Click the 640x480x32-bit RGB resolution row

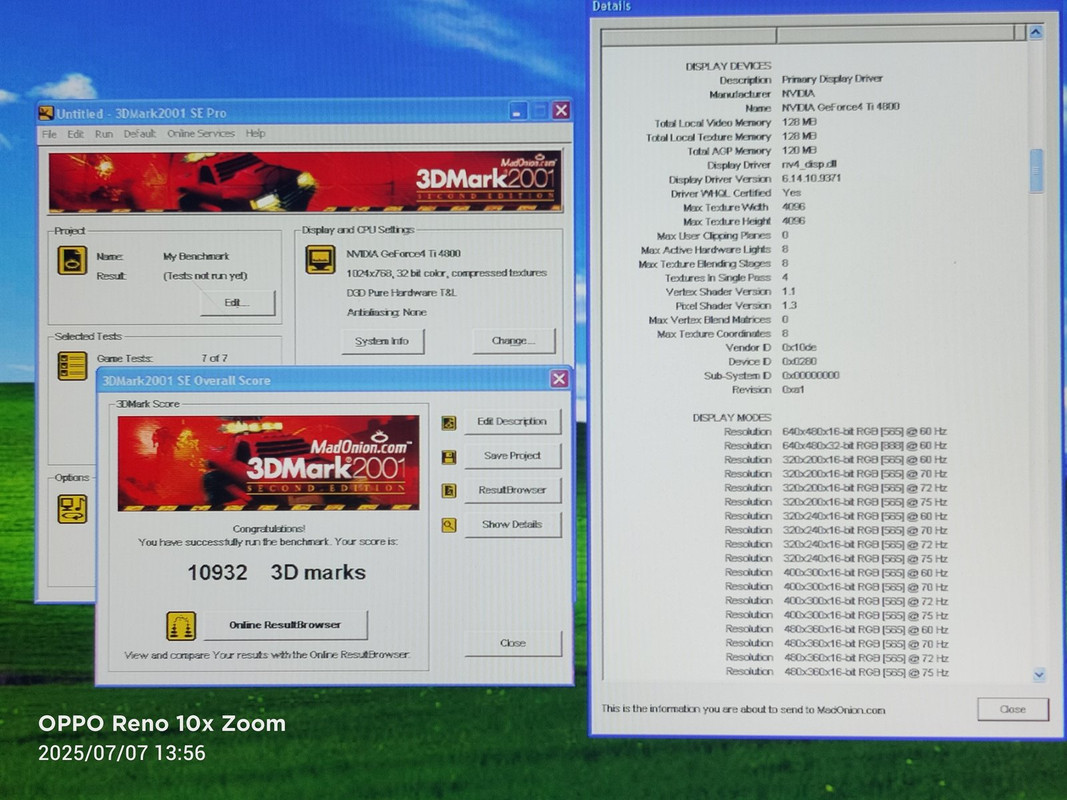pyautogui.click(x=836, y=446)
